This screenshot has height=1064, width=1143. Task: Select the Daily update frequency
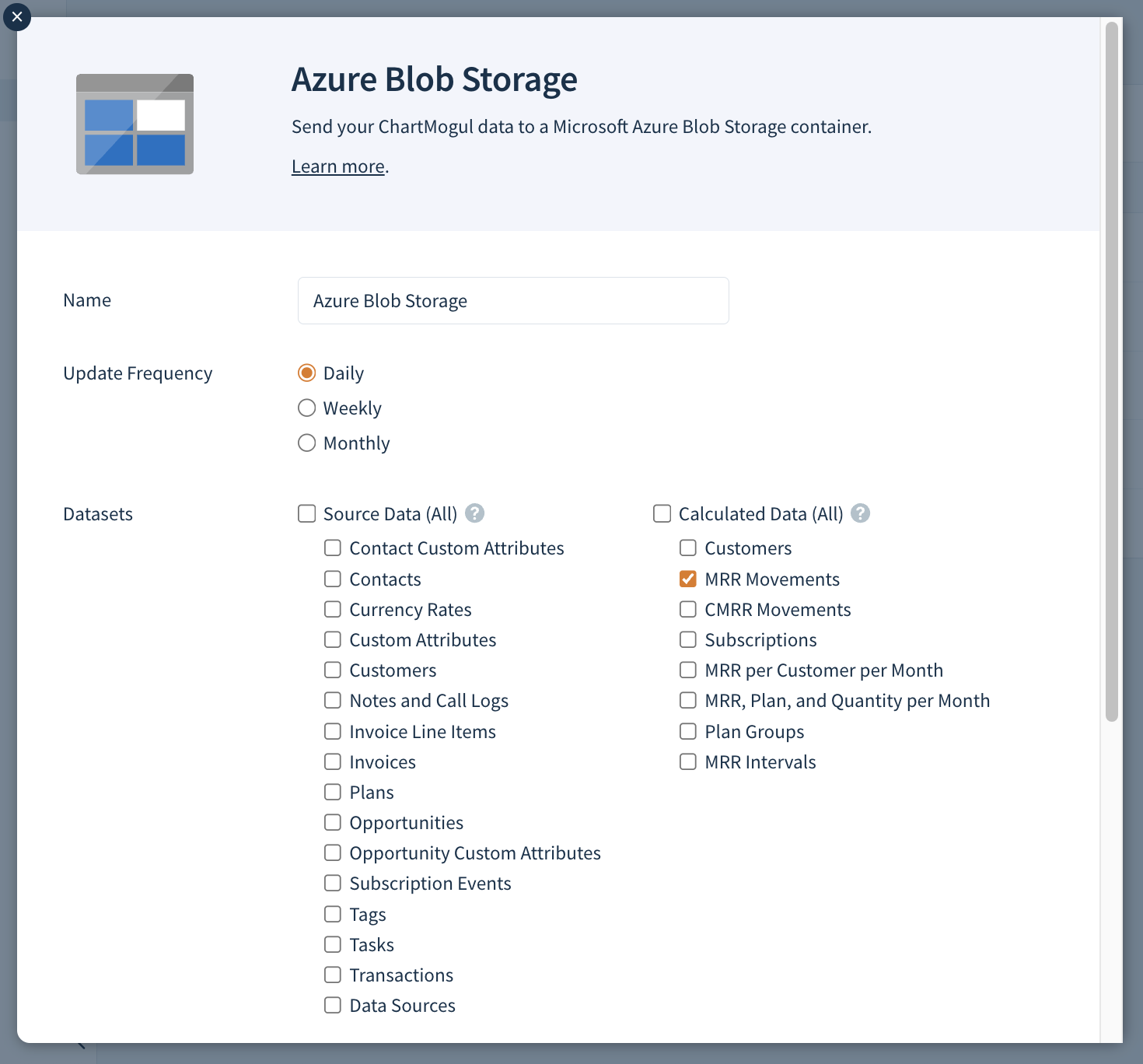click(x=307, y=373)
